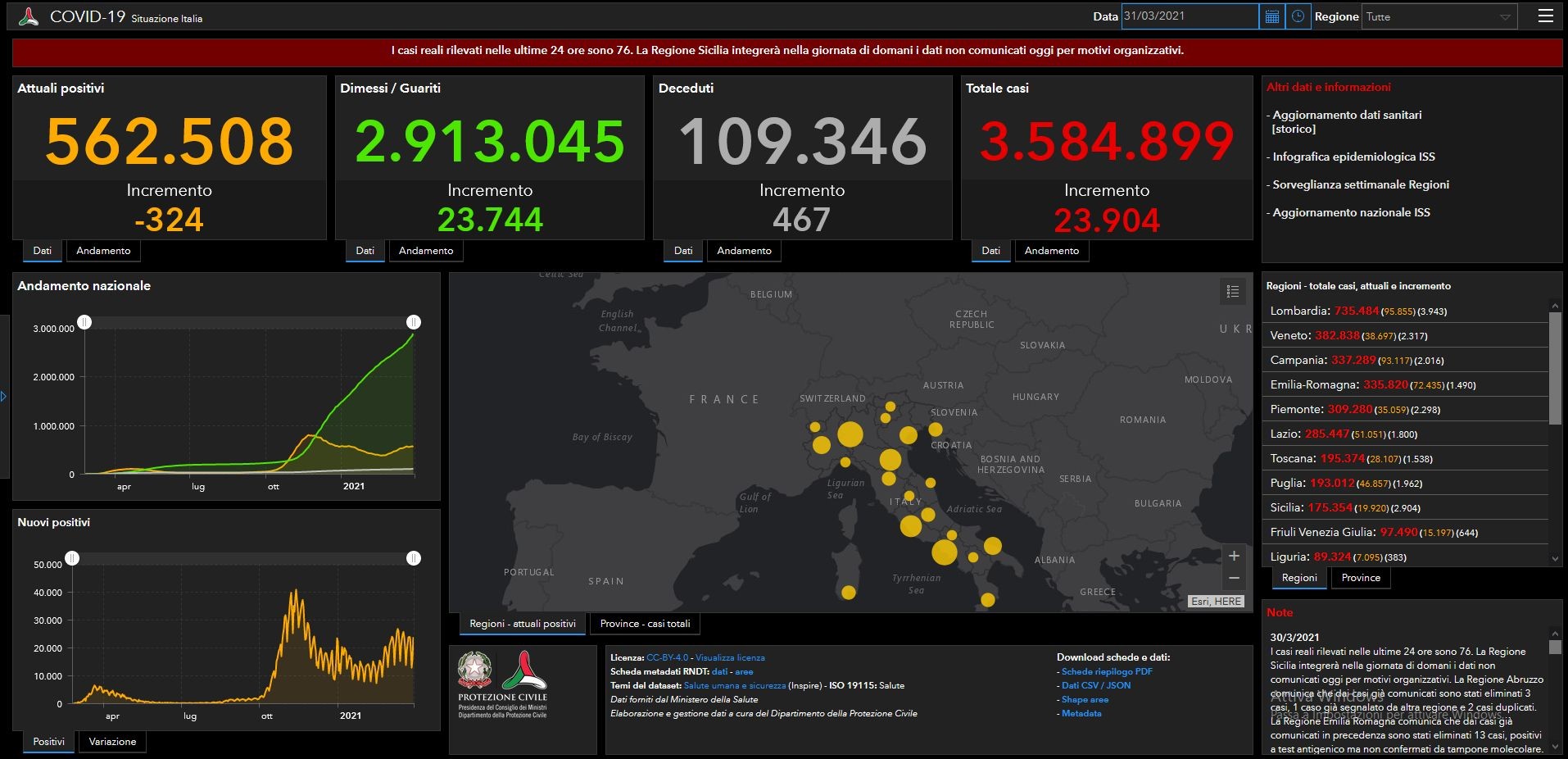The height and width of the screenshot is (759, 1568).
Task: Open Infografica epidemiologica ISS link
Action: click(x=1353, y=157)
